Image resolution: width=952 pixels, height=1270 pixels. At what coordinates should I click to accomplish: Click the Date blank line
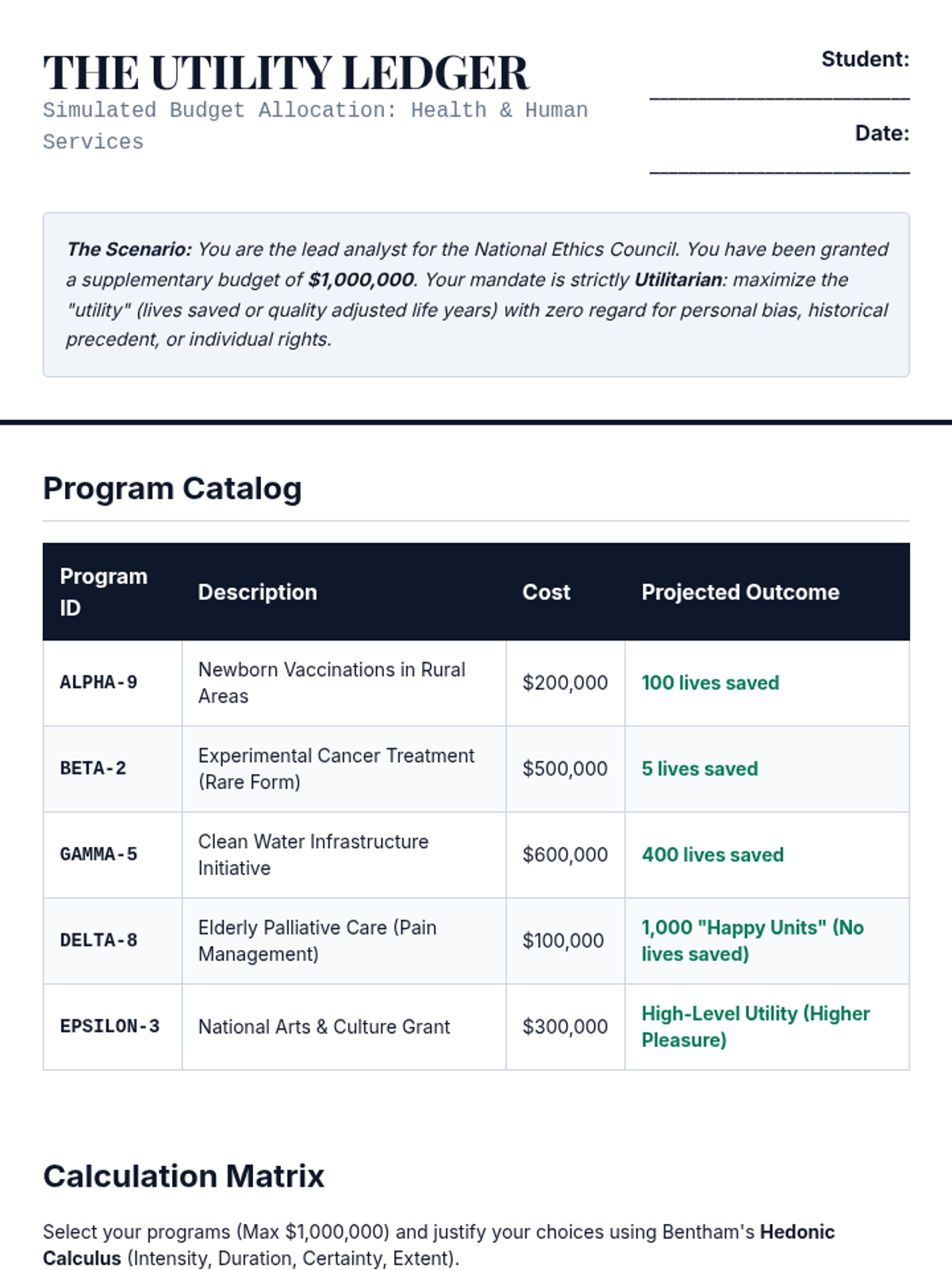point(779,167)
